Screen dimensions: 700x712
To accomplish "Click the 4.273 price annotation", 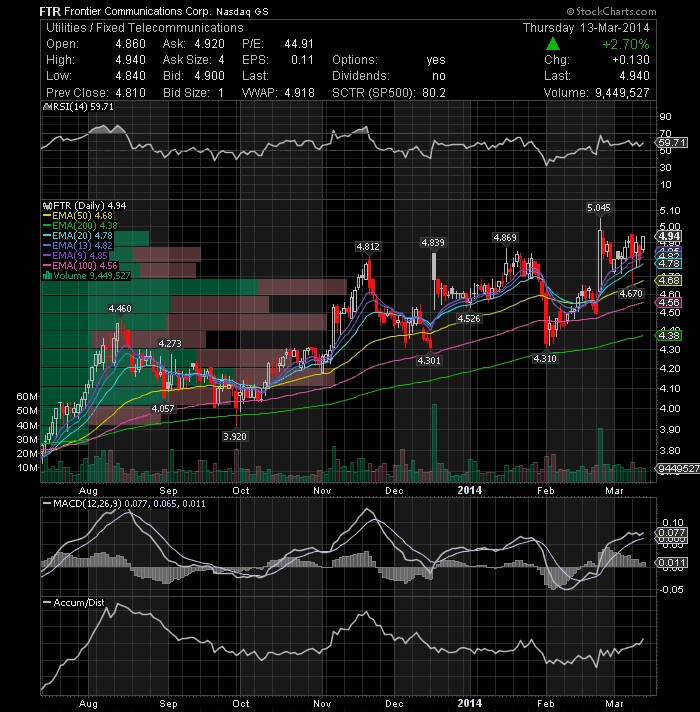I will (x=170, y=344).
